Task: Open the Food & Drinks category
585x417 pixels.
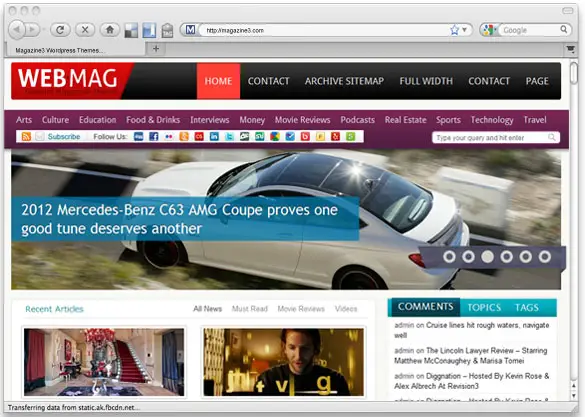Action: click(153, 120)
